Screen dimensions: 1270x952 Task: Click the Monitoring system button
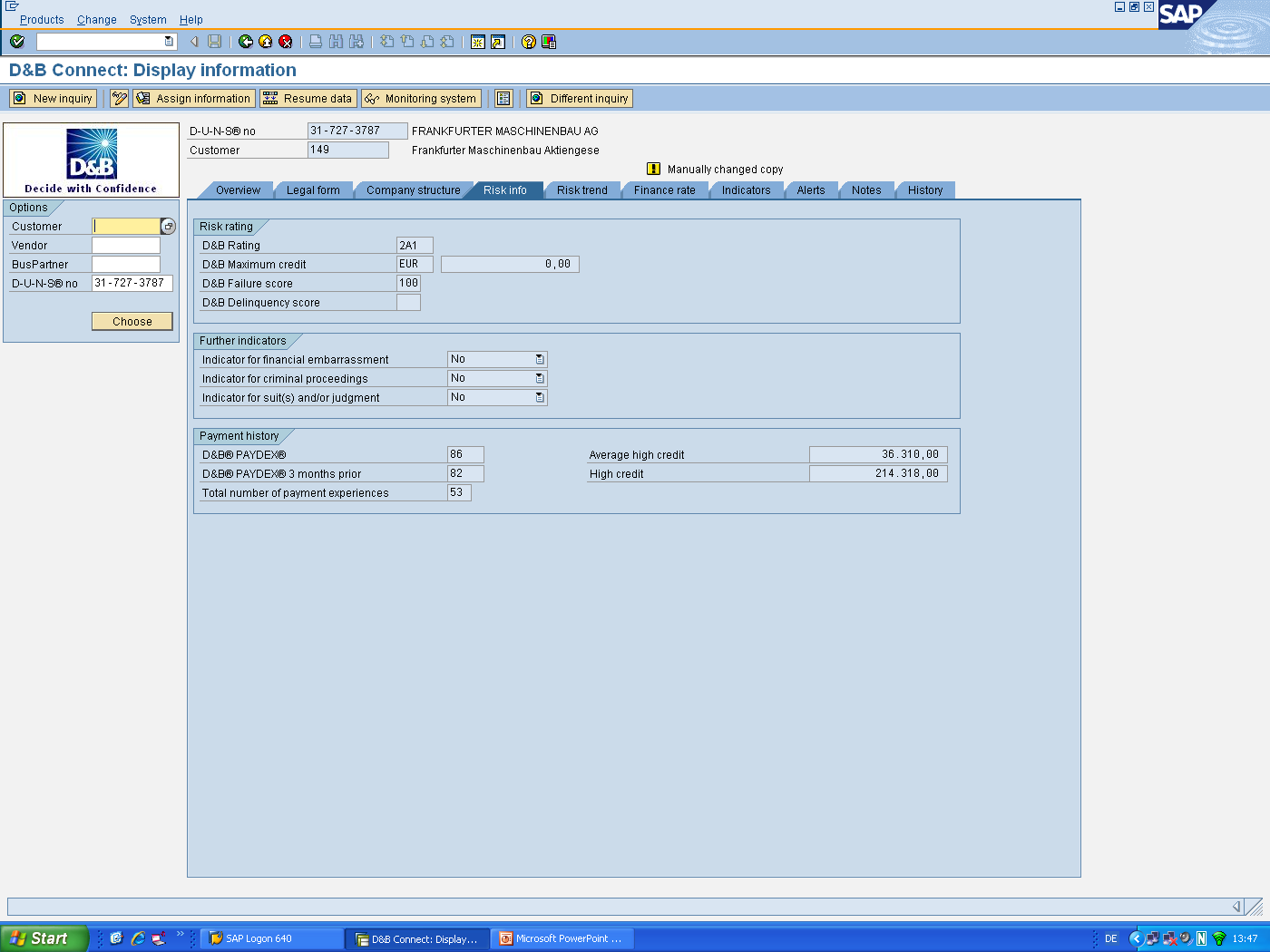tap(421, 99)
